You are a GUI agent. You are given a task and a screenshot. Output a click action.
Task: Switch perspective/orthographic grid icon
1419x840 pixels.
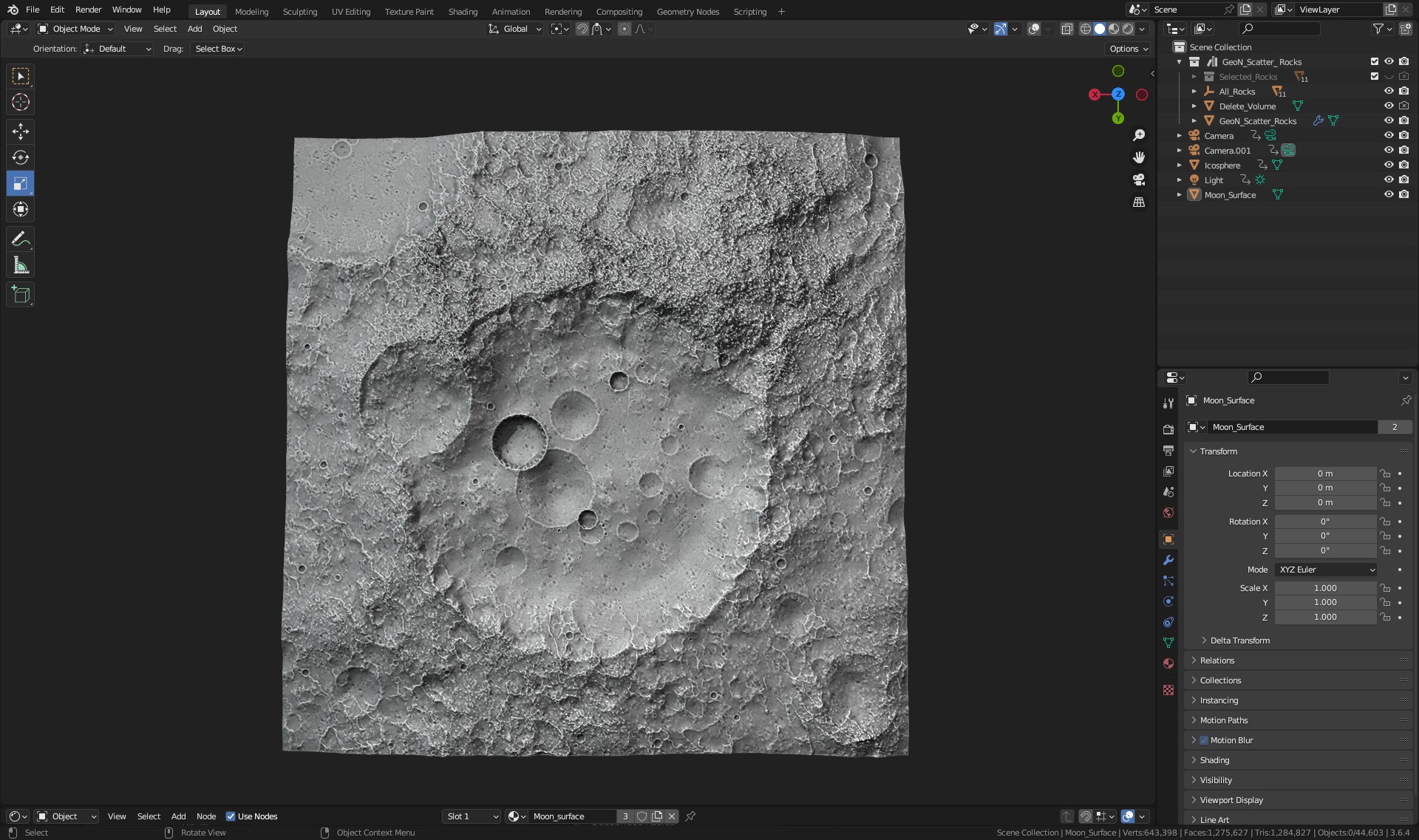pyautogui.click(x=1139, y=202)
